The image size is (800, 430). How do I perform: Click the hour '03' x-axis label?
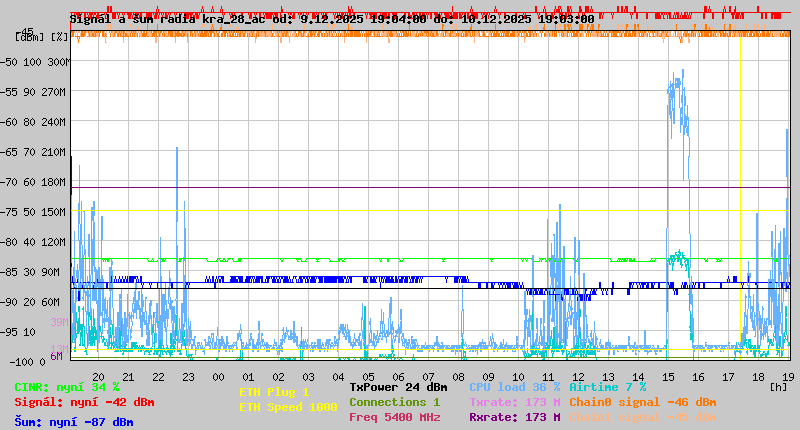(309, 377)
